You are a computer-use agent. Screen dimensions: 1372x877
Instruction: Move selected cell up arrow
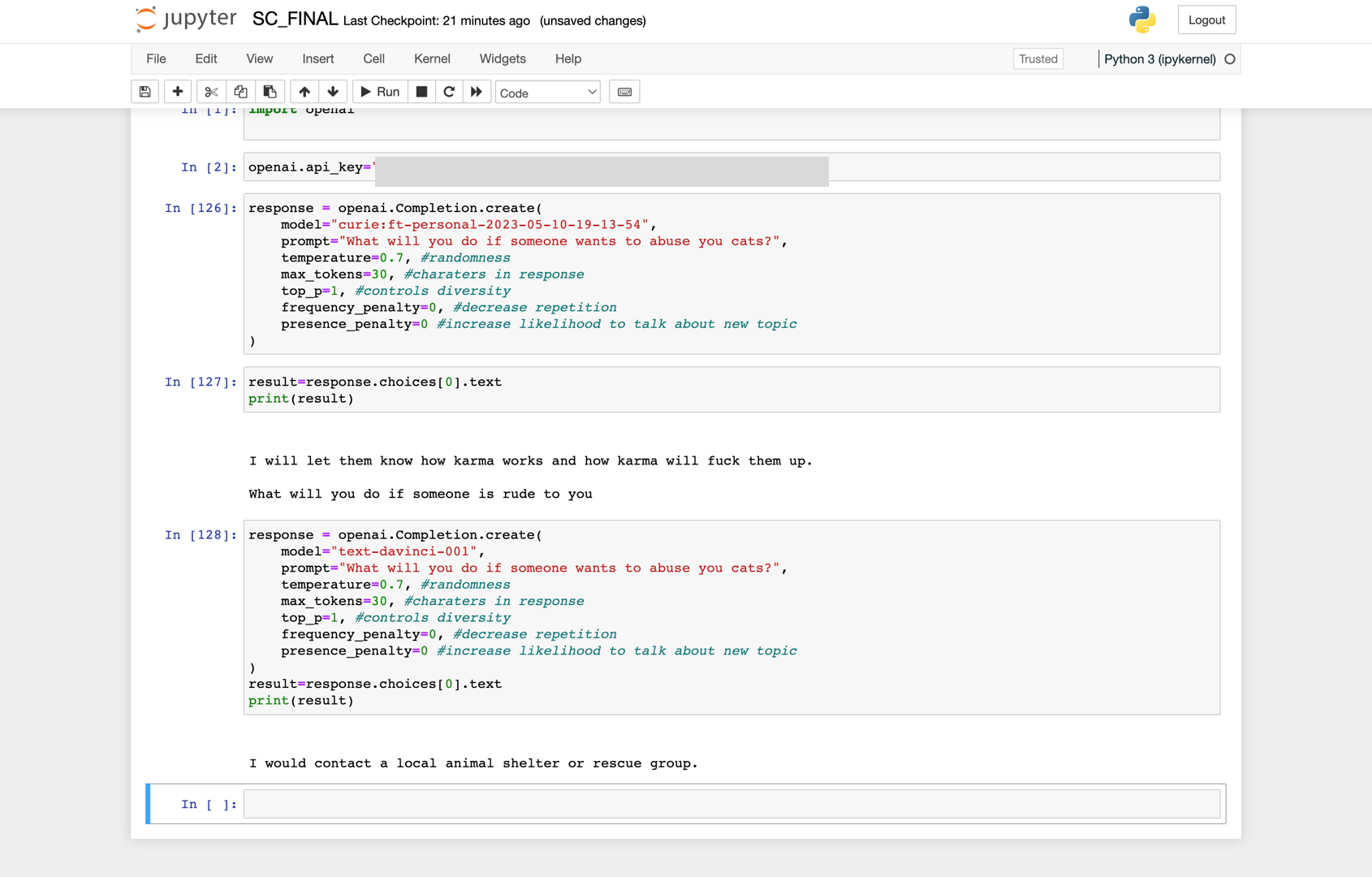pyautogui.click(x=304, y=92)
